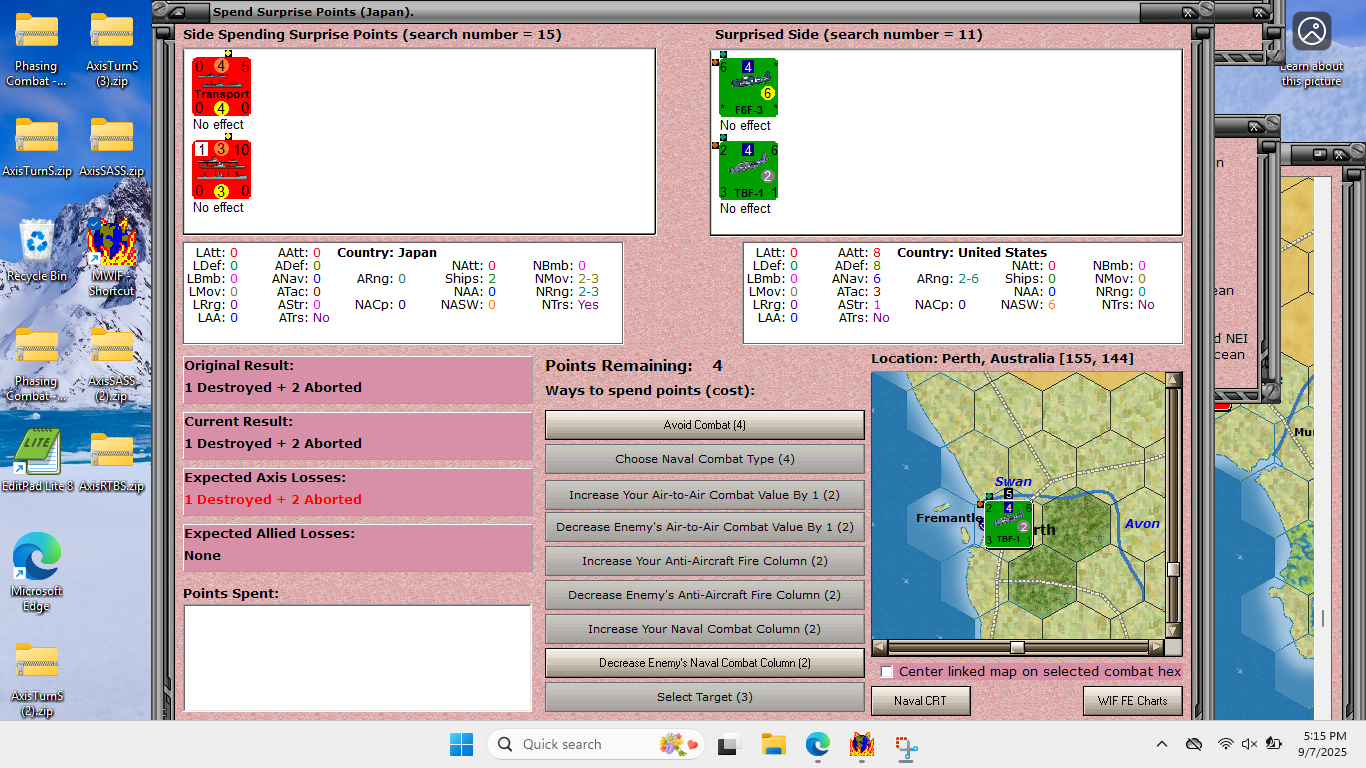
Task: Click the taskbar Quick search box
Action: tap(596, 744)
